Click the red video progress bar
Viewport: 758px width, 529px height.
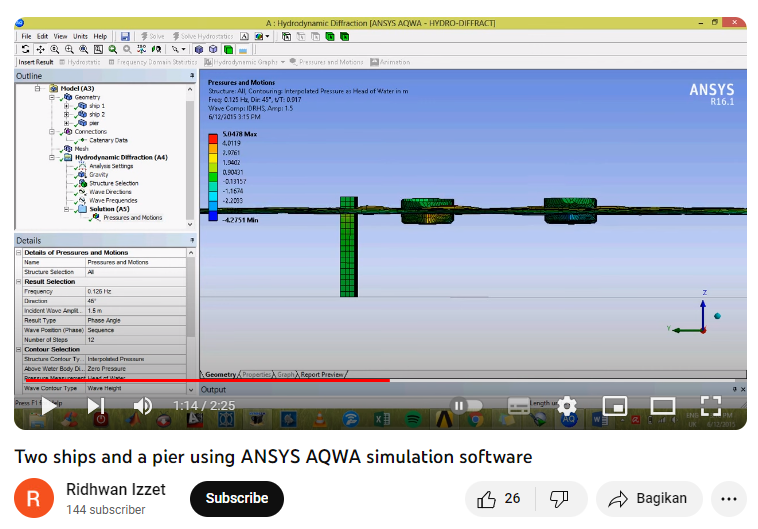pos(208,381)
